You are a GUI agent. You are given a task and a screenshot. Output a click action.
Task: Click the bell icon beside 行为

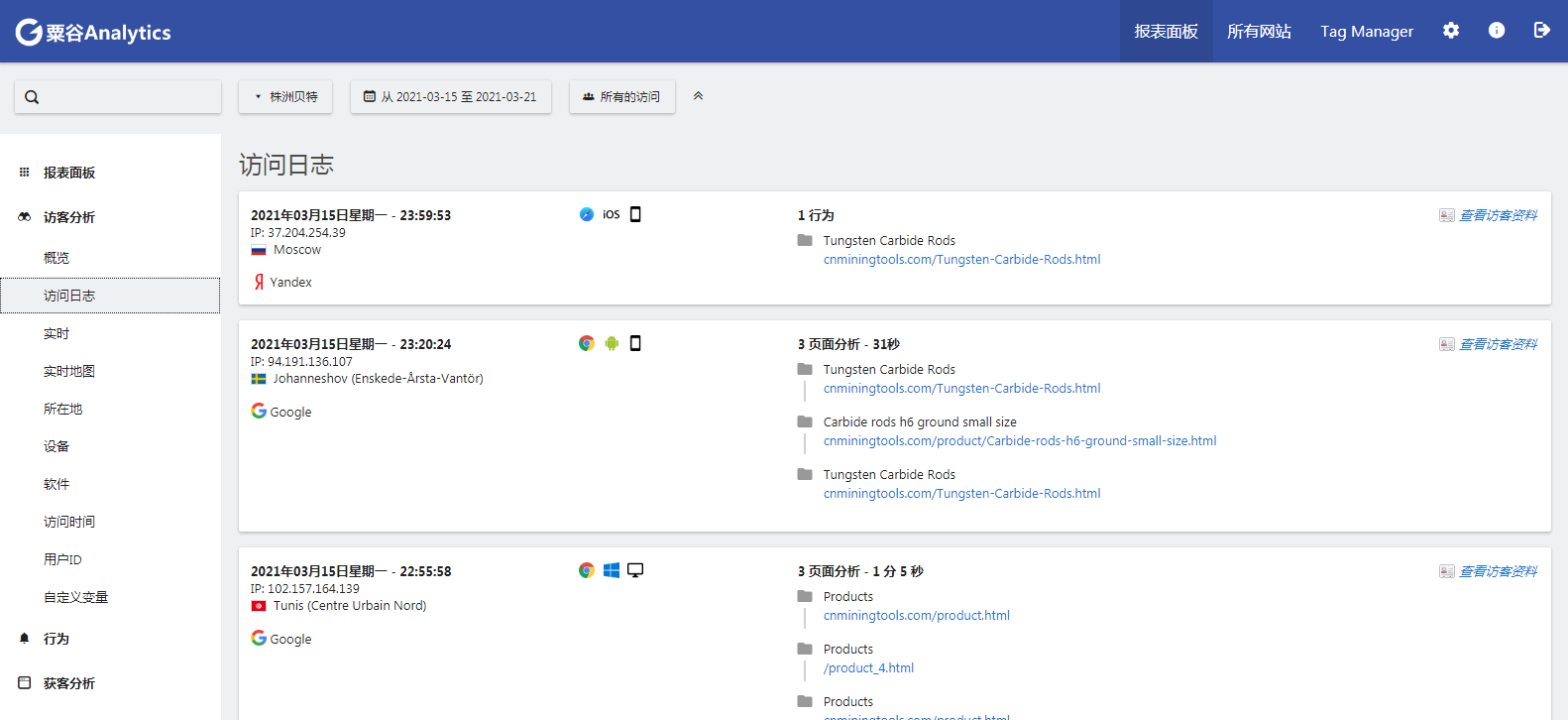pyautogui.click(x=25, y=639)
